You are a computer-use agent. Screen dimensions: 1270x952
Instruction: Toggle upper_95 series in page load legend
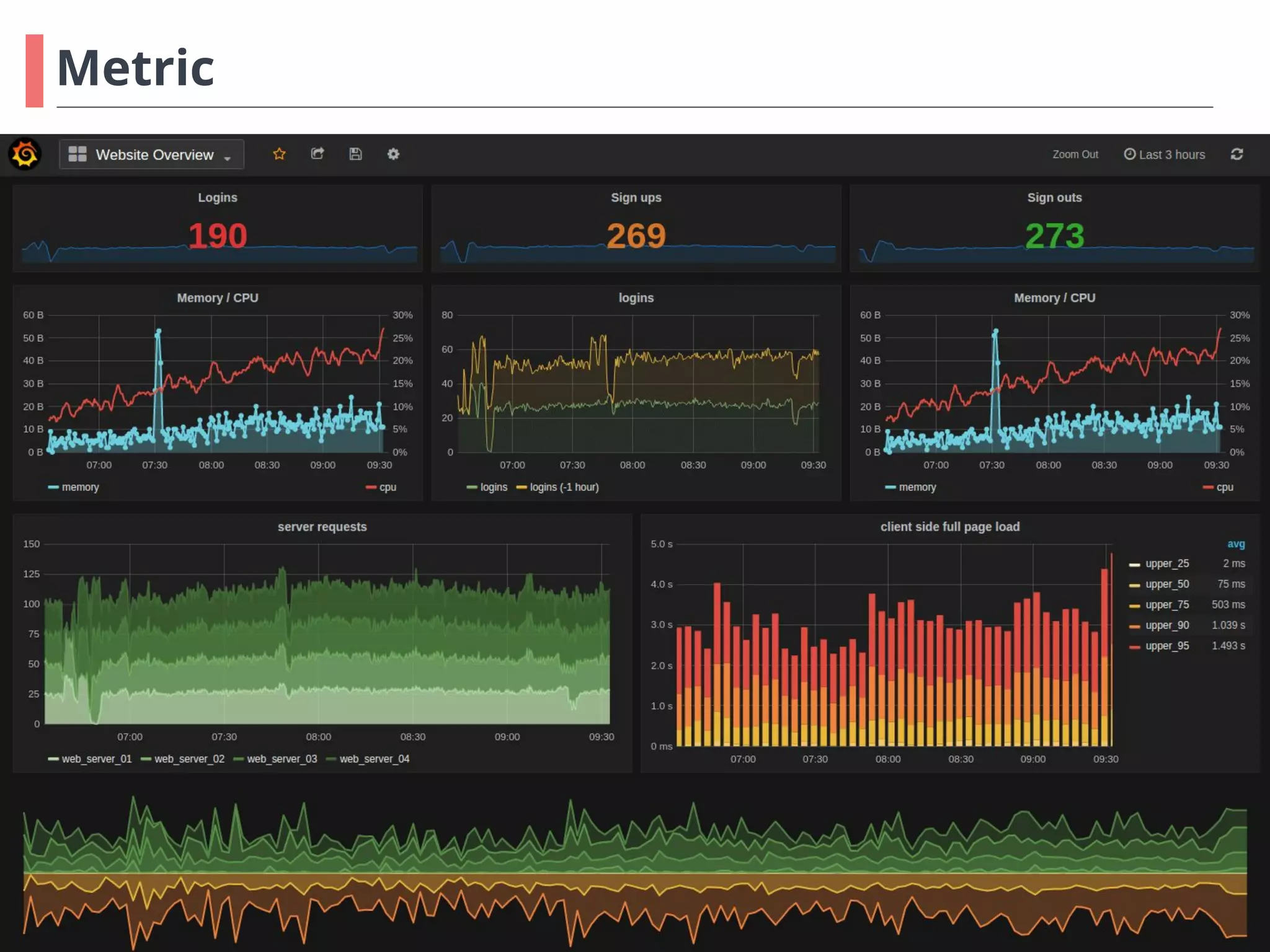1166,646
